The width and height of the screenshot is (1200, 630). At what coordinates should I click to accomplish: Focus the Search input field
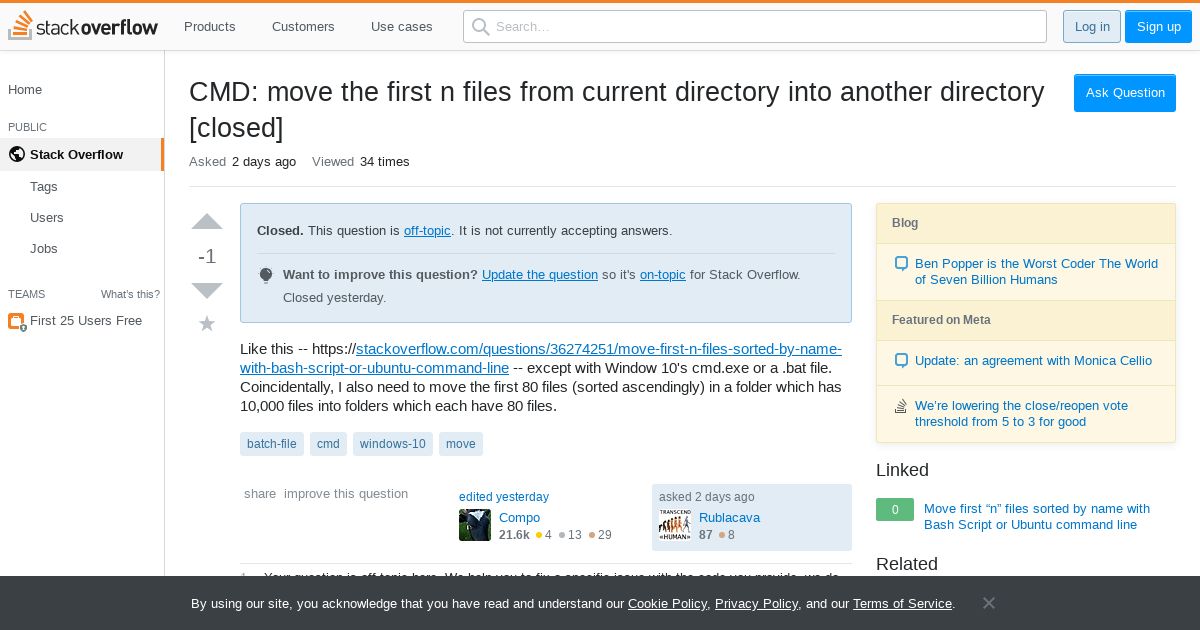click(x=755, y=27)
